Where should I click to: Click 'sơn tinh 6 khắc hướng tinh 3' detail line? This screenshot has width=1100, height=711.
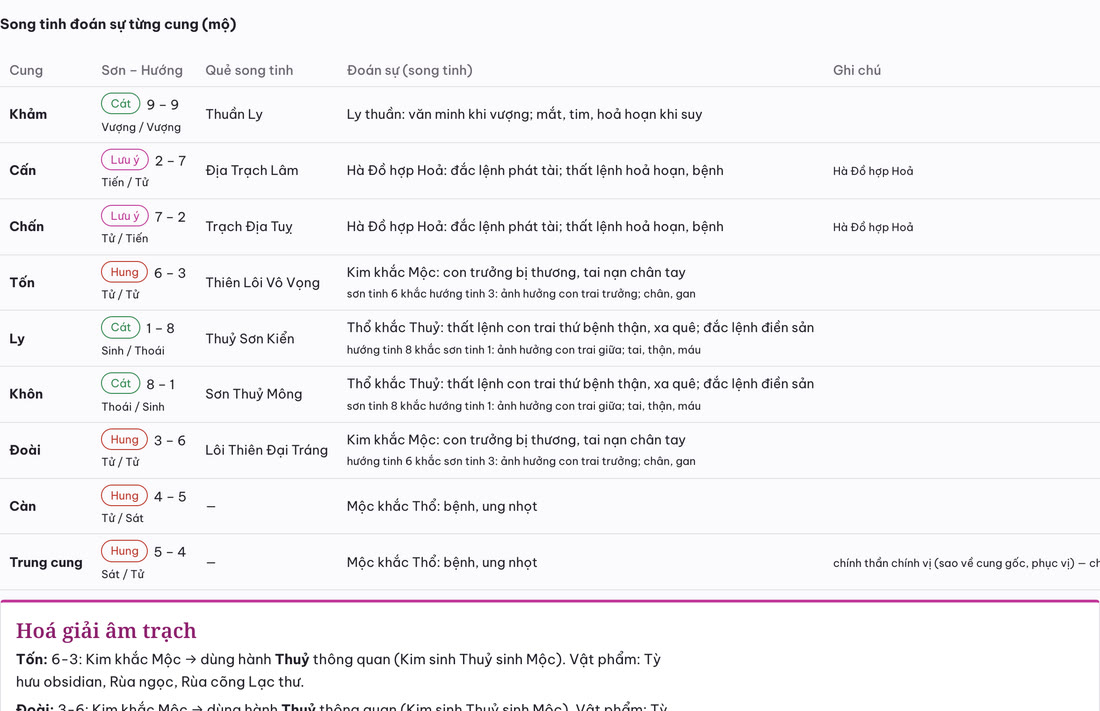point(521,293)
